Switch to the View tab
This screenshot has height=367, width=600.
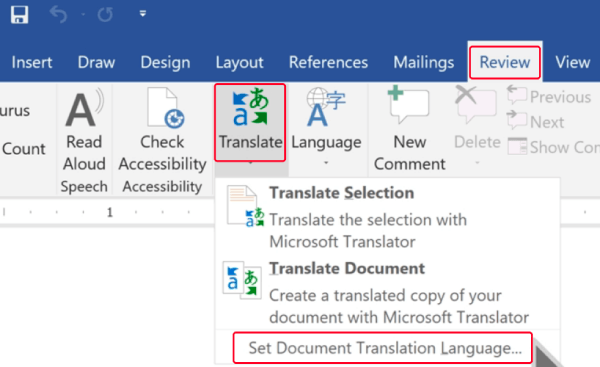coord(572,62)
